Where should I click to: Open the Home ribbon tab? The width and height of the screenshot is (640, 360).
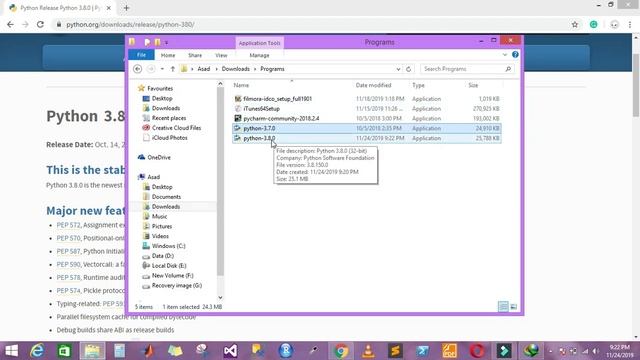point(168,55)
